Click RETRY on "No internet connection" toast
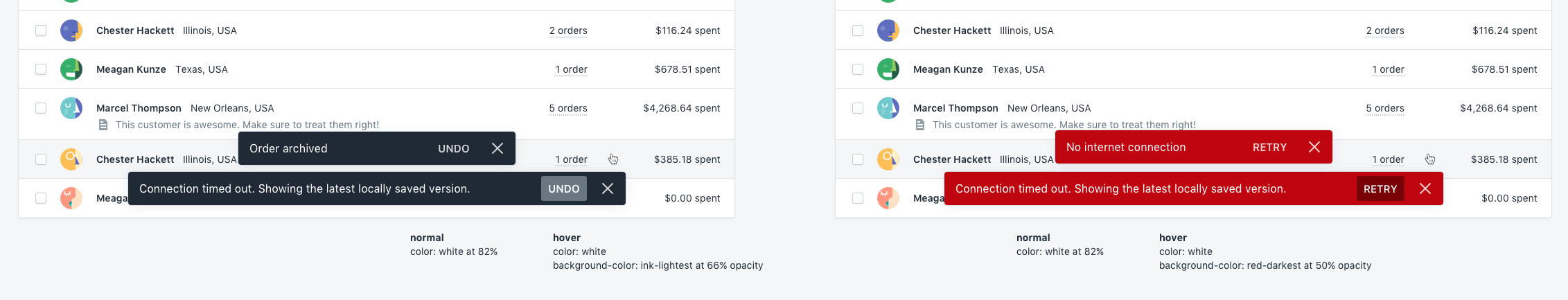Image resolution: width=1568 pixels, height=300 pixels. click(1270, 147)
